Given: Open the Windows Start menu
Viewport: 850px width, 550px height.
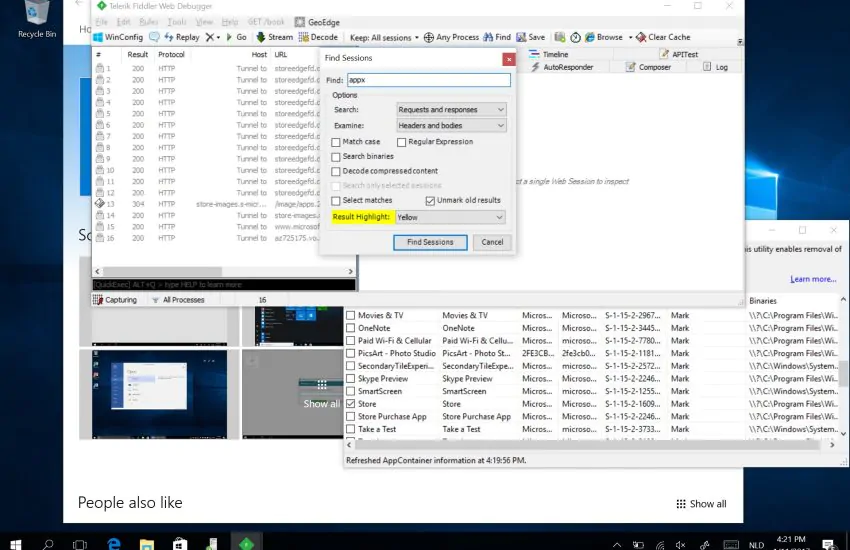Looking at the screenshot, I should tap(16, 544).
